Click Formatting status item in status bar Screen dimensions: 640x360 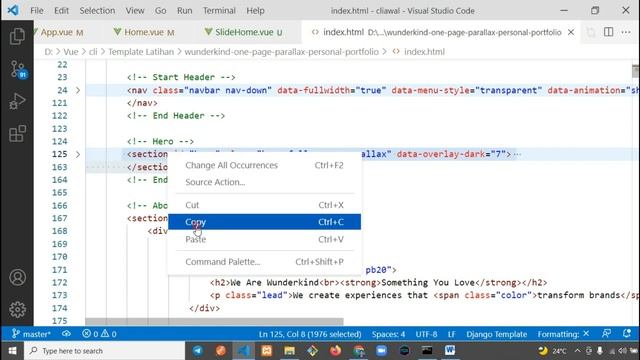(563, 334)
